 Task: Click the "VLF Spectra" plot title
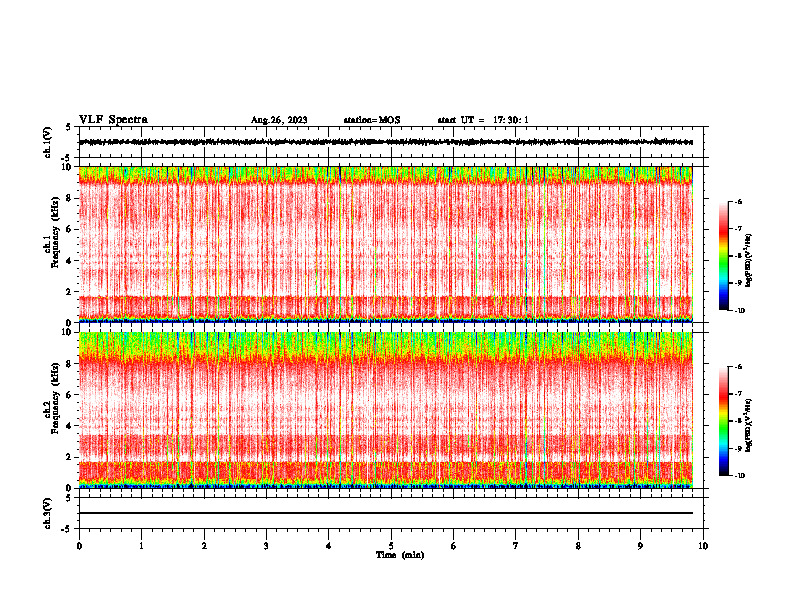click(113, 120)
